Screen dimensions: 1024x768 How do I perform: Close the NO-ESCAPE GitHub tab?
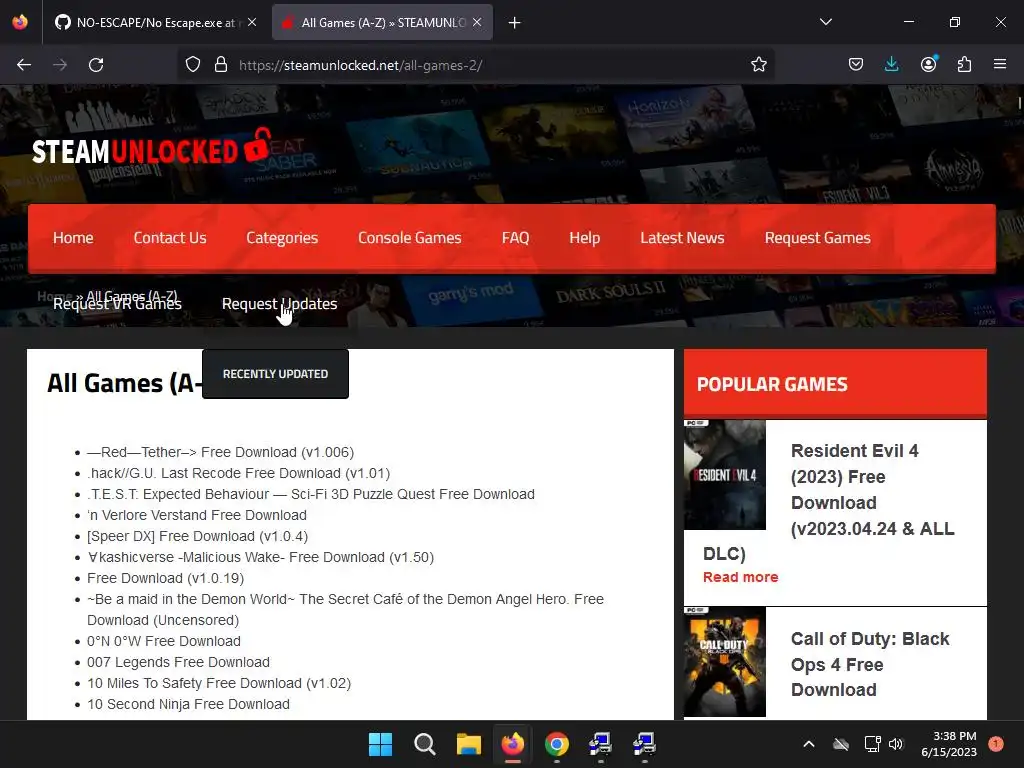tap(252, 22)
